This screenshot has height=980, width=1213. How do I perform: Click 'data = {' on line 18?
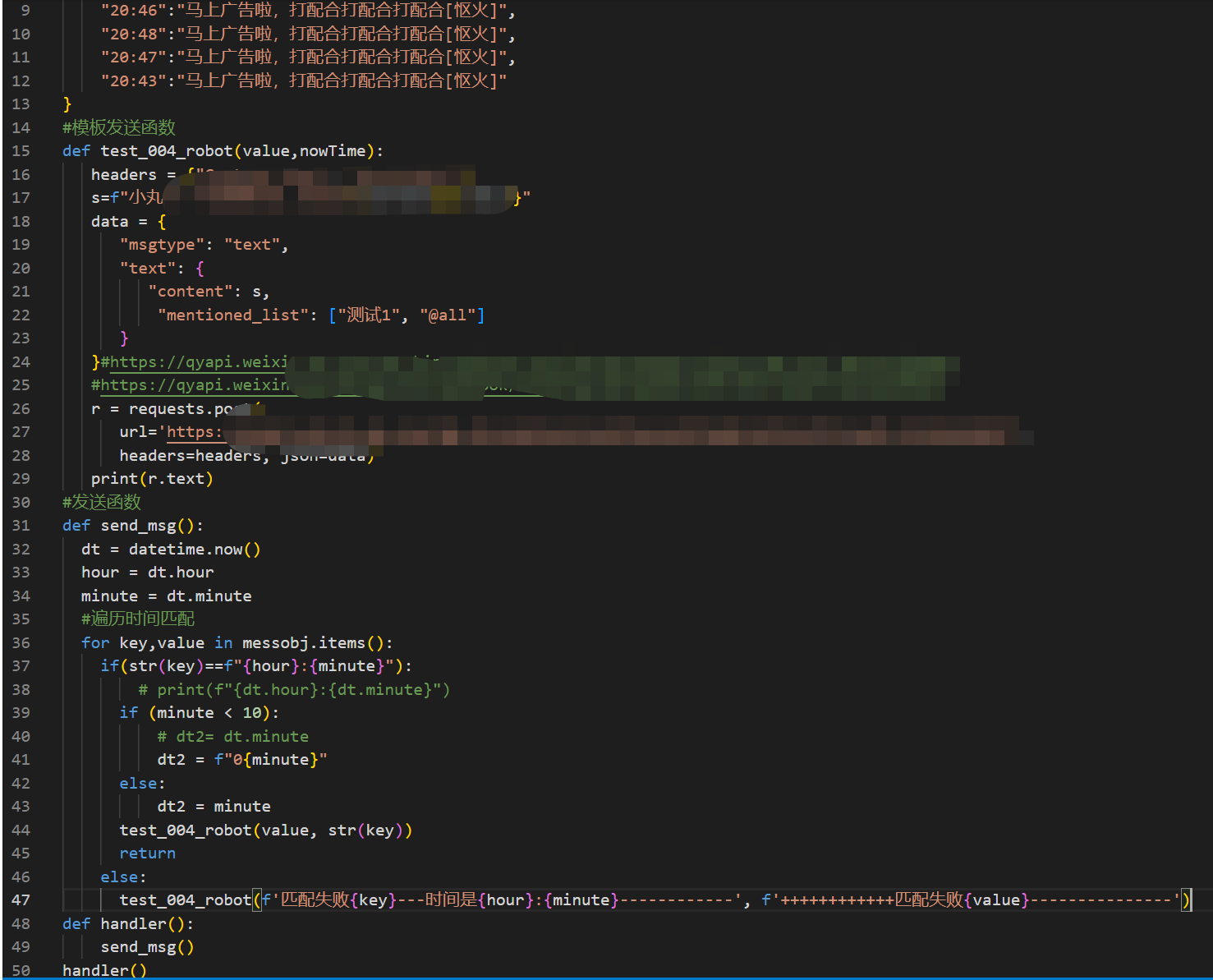tap(129, 222)
